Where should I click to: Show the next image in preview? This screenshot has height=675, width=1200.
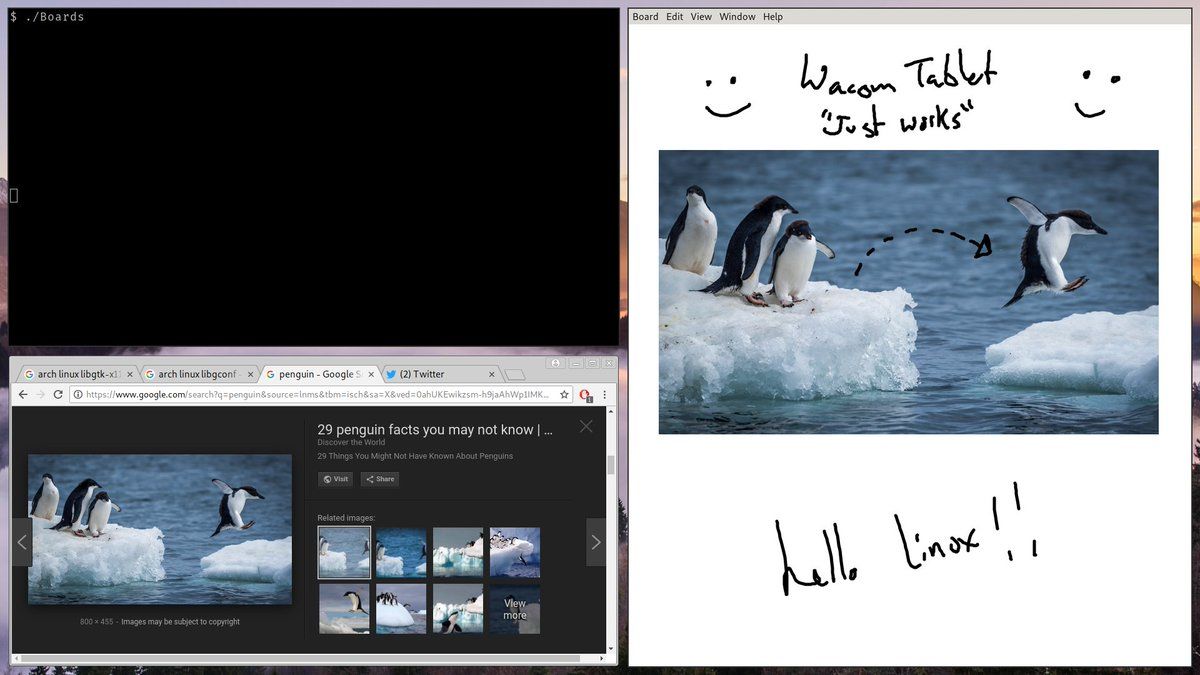tap(596, 542)
